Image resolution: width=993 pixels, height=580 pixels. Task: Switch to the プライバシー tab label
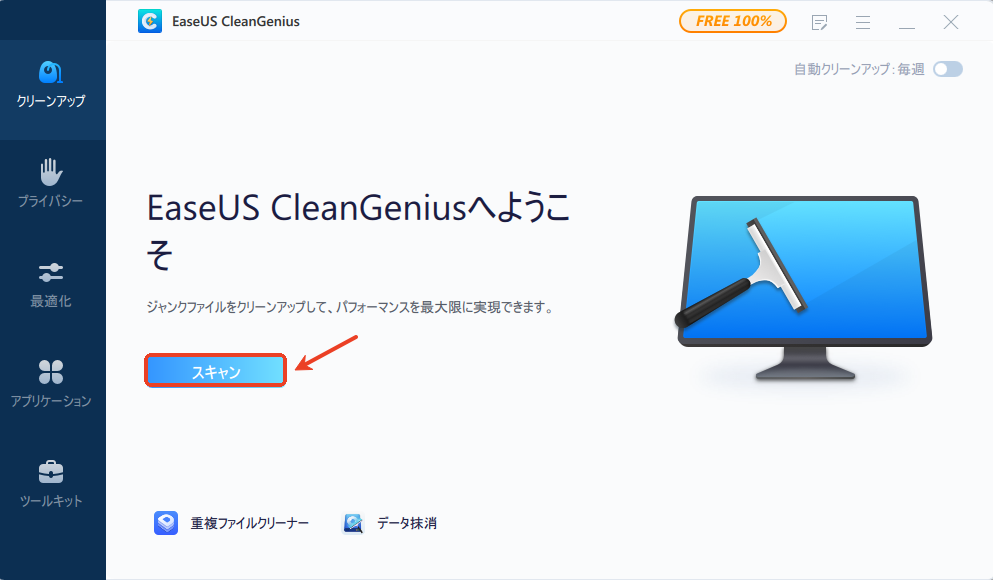pos(51,201)
